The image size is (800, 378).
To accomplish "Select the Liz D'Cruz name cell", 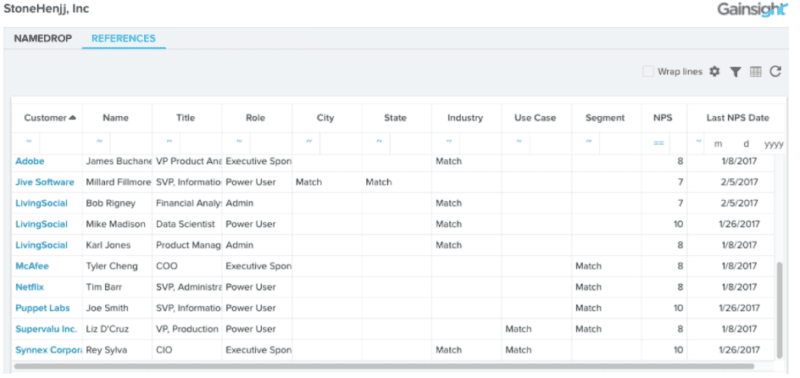I will pos(117,329).
